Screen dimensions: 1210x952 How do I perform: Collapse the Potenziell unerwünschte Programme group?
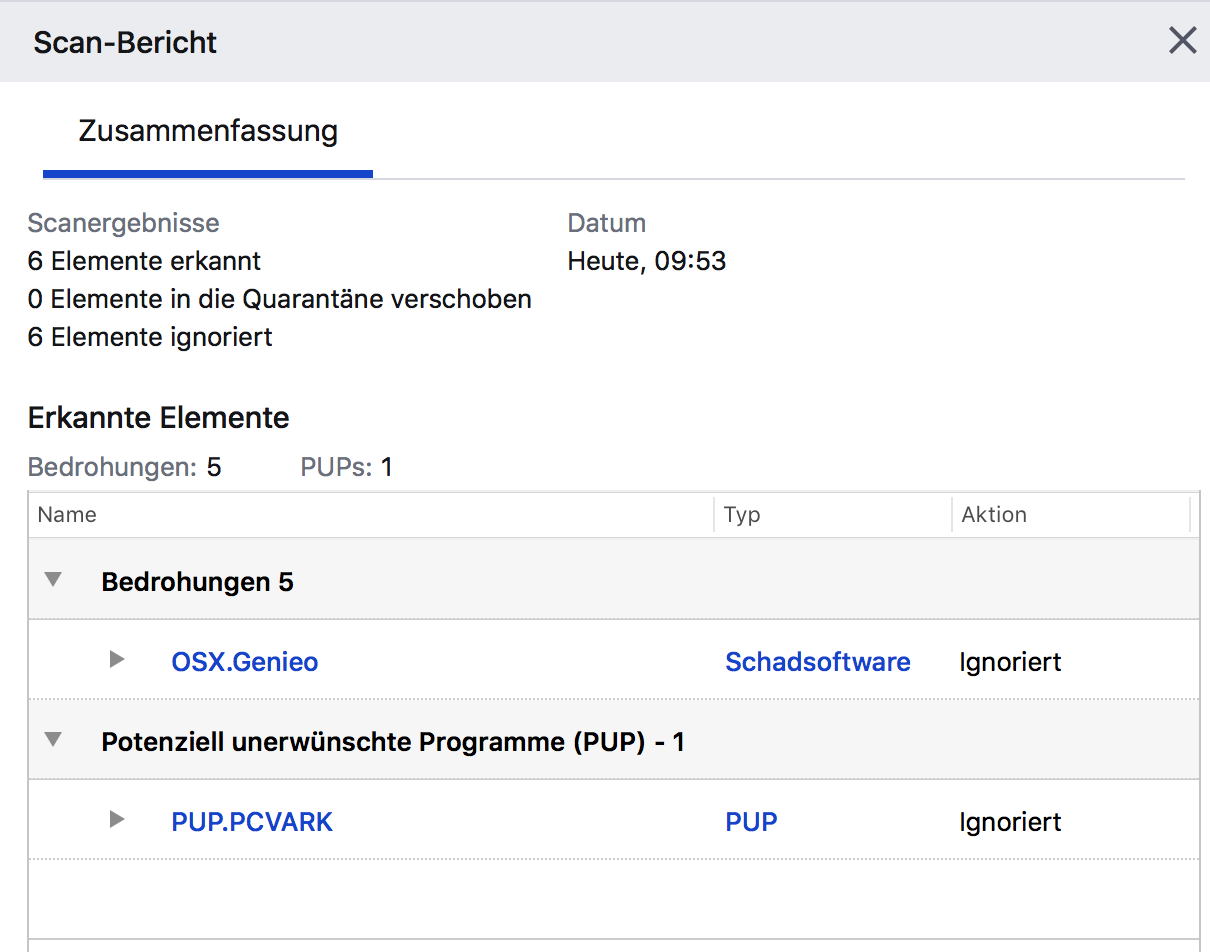pyautogui.click(x=54, y=740)
